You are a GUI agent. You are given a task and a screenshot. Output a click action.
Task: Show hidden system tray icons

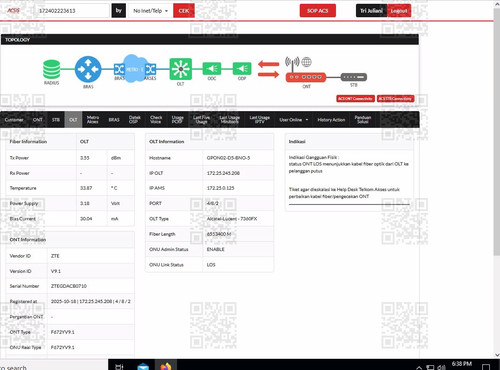[419, 368]
